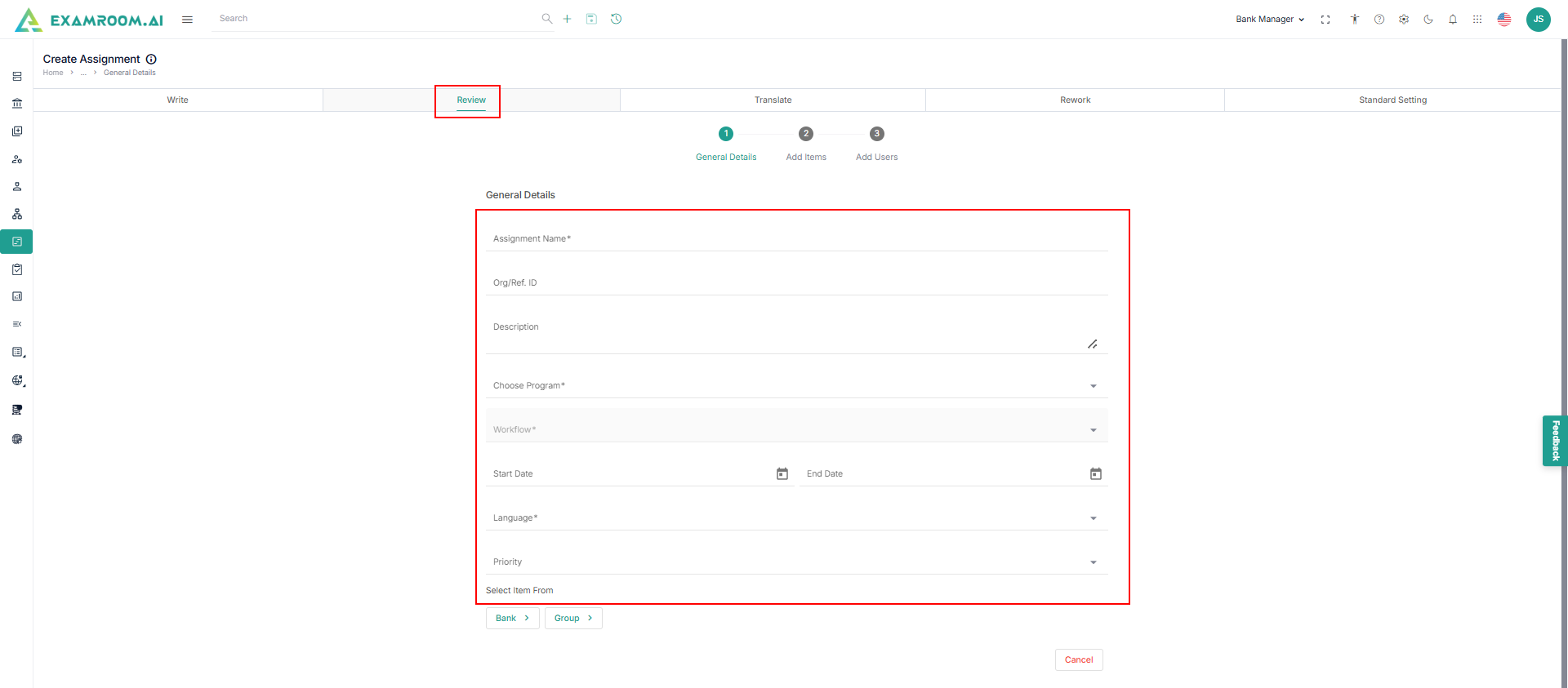The height and width of the screenshot is (688, 1568).
Task: Open the list with arrow sidebar icon
Action: (x=18, y=353)
